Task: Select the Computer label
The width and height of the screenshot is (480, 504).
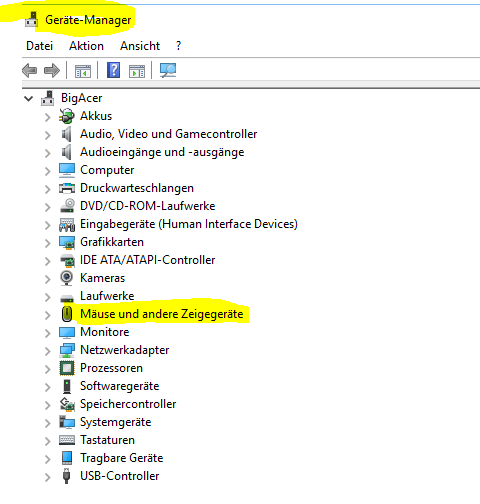Action: tap(107, 170)
